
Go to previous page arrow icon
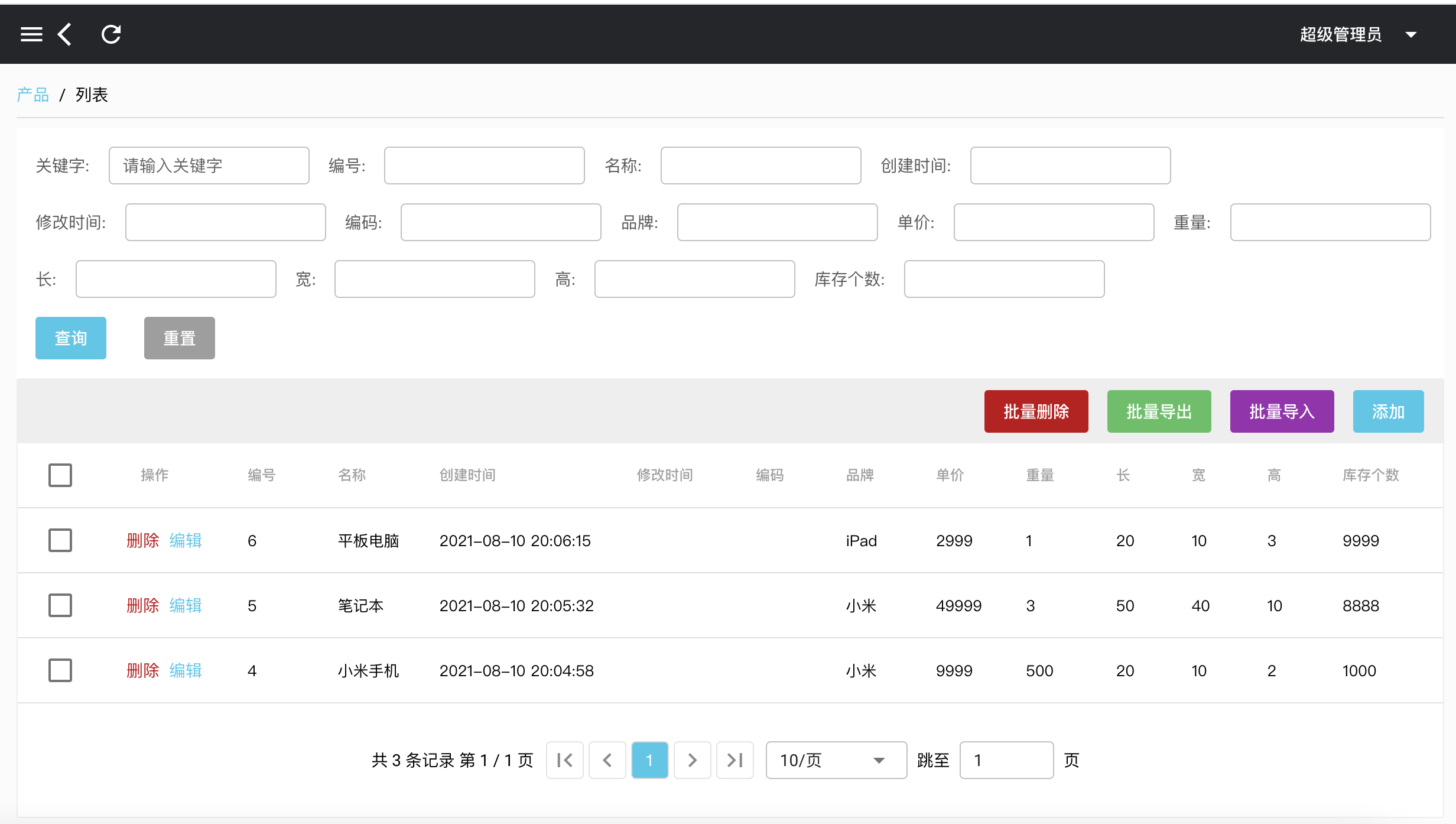[x=607, y=760]
